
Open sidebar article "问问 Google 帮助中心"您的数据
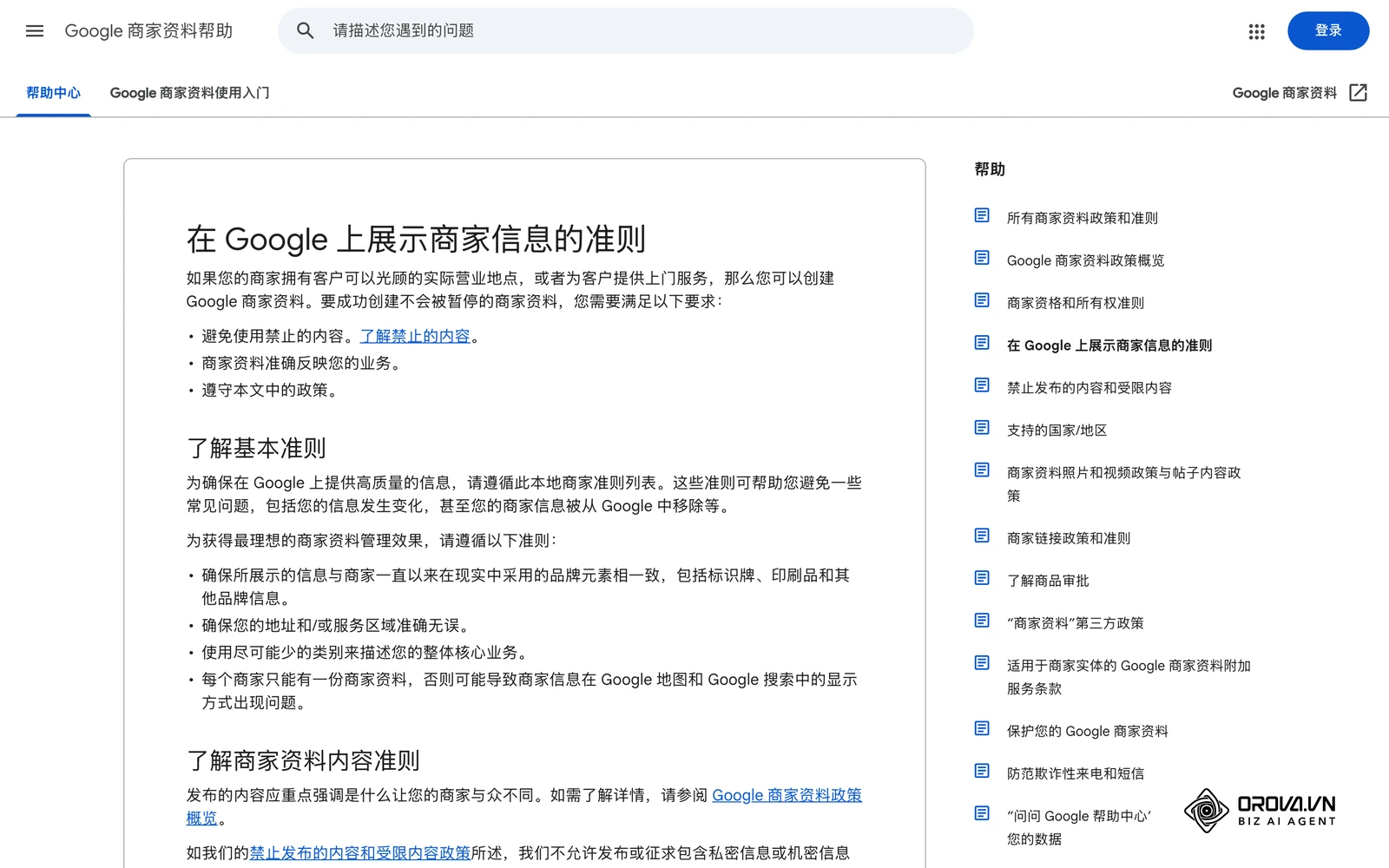(x=1079, y=827)
